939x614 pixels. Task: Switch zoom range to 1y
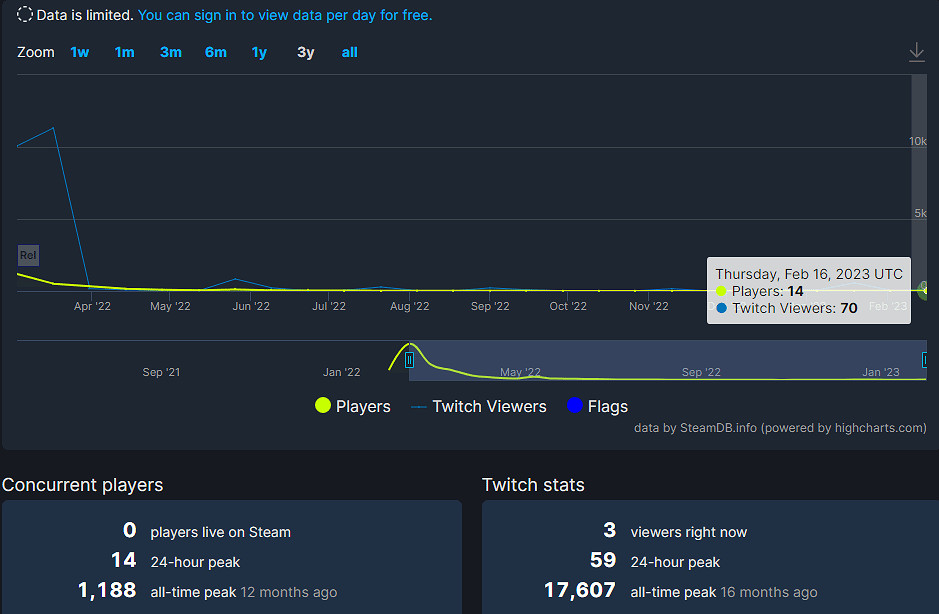tap(259, 52)
